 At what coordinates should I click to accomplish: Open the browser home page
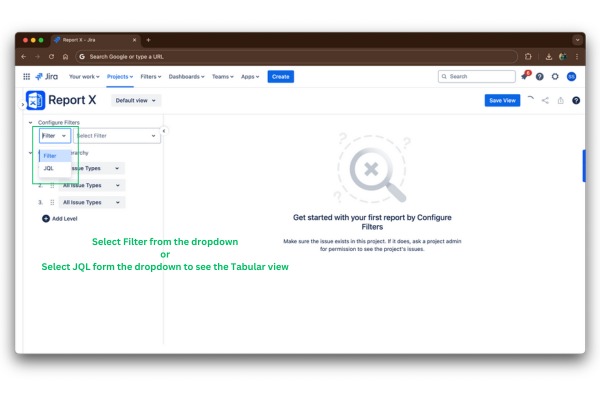pos(65,57)
